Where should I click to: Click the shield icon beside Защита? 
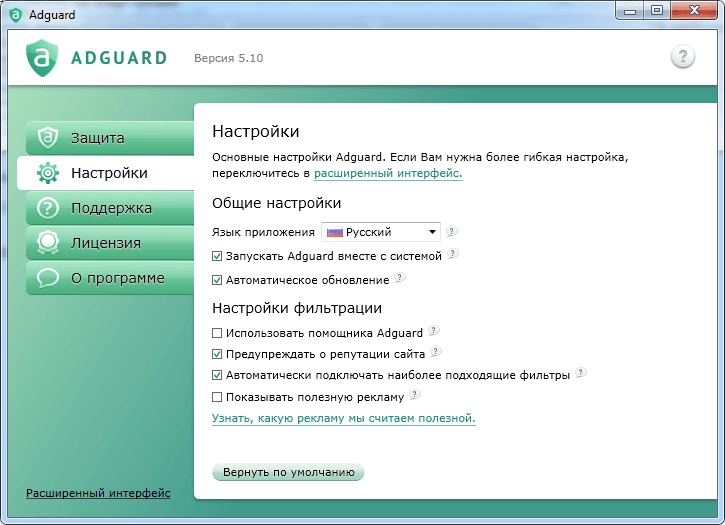(48, 138)
